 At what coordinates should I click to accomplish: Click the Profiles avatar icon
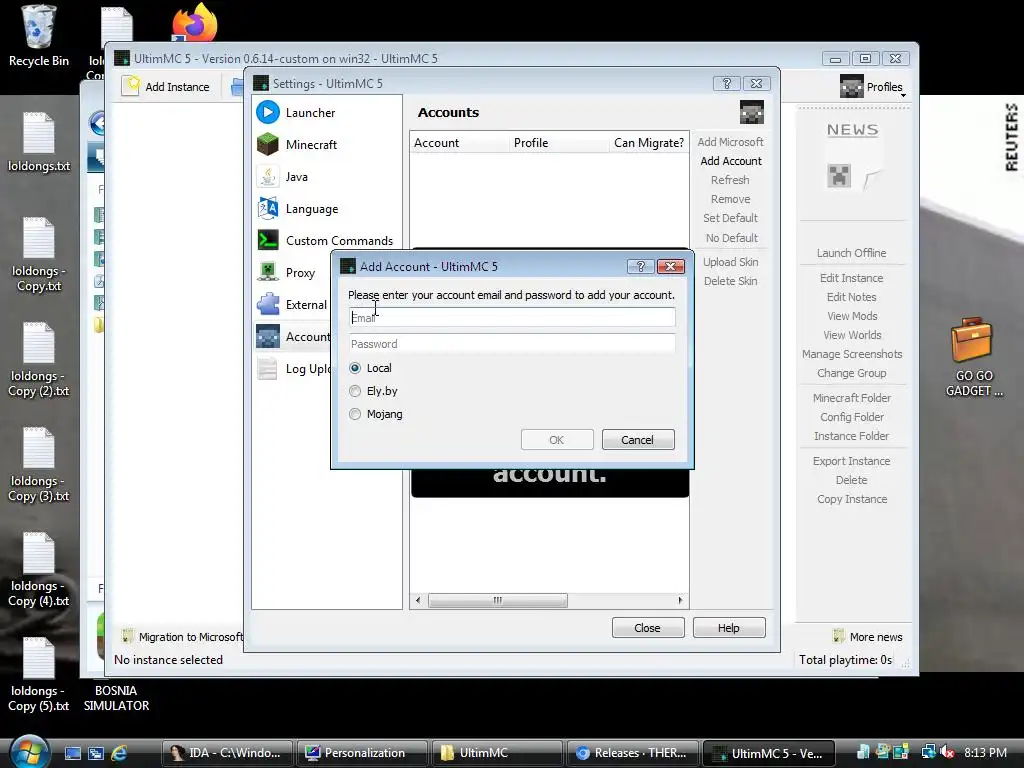point(852,86)
